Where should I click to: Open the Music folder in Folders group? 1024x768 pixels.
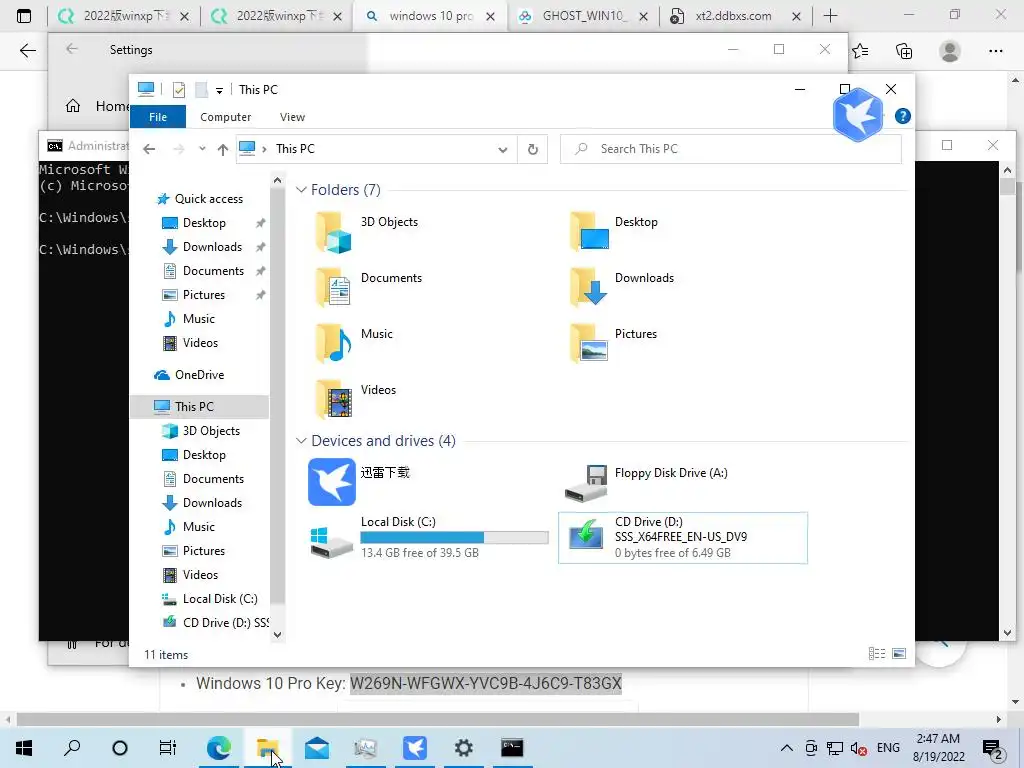point(354,344)
